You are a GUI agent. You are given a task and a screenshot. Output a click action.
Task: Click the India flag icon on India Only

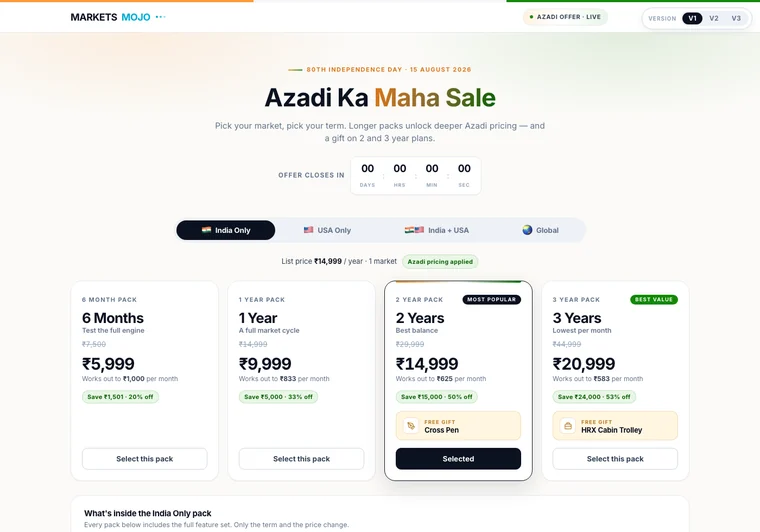(206, 230)
